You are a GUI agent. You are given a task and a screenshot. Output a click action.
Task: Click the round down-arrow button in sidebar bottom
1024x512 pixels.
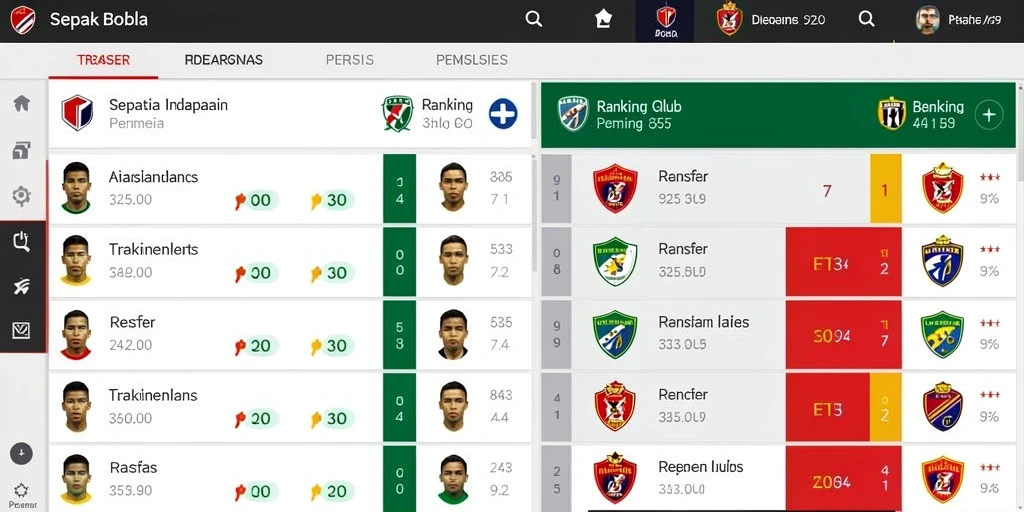[x=22, y=453]
